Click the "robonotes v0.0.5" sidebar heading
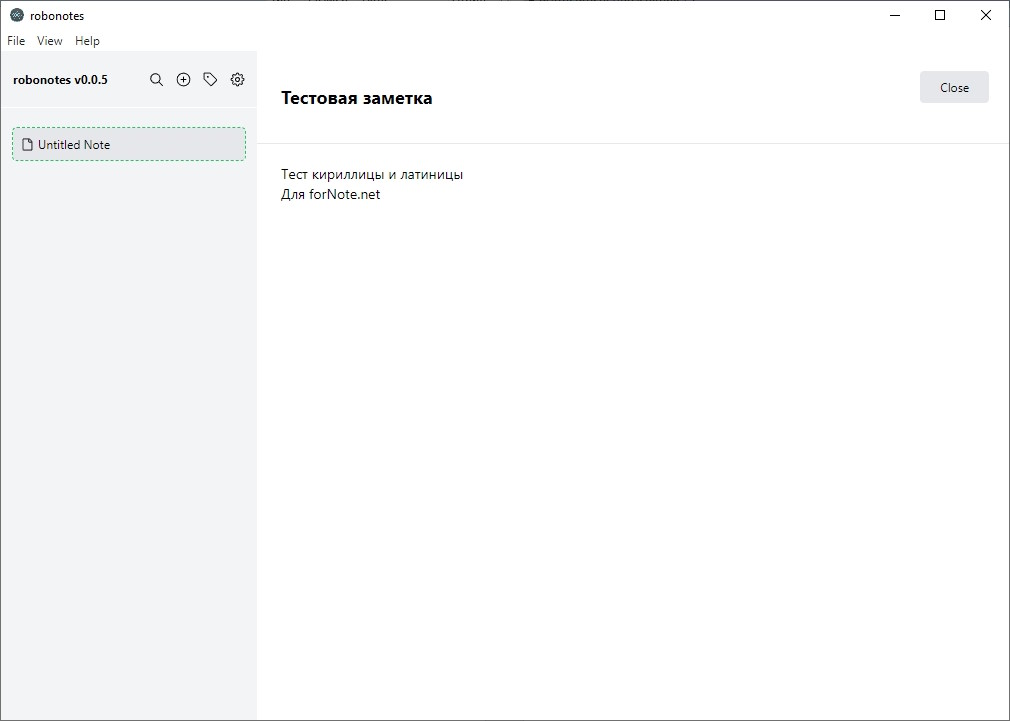This screenshot has width=1010, height=721. 60,80
